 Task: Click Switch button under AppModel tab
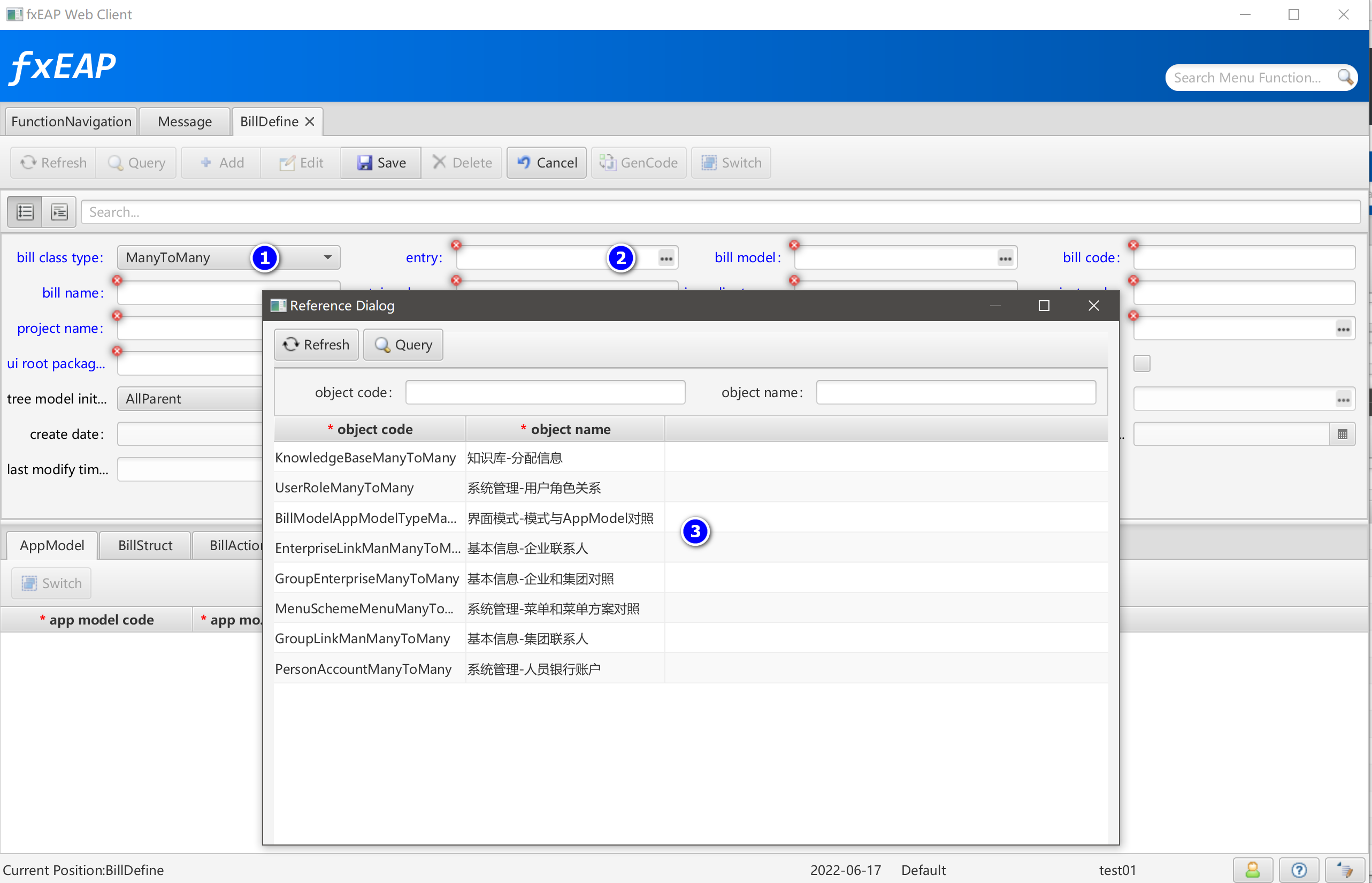pyautogui.click(x=51, y=583)
